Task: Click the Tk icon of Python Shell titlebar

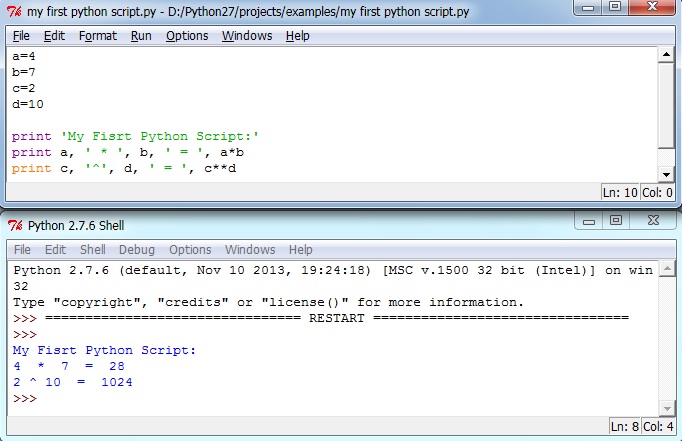Action: (x=15, y=225)
